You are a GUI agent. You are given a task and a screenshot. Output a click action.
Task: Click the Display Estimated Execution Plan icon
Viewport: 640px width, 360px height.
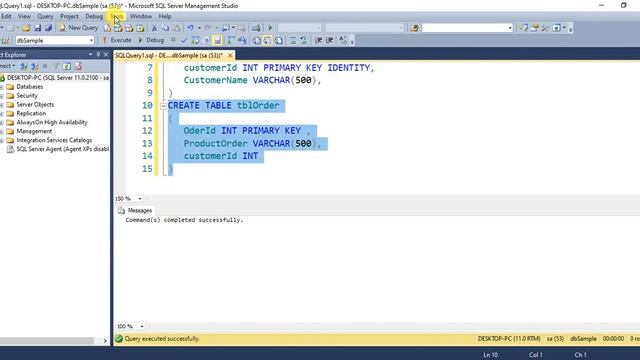coord(195,40)
